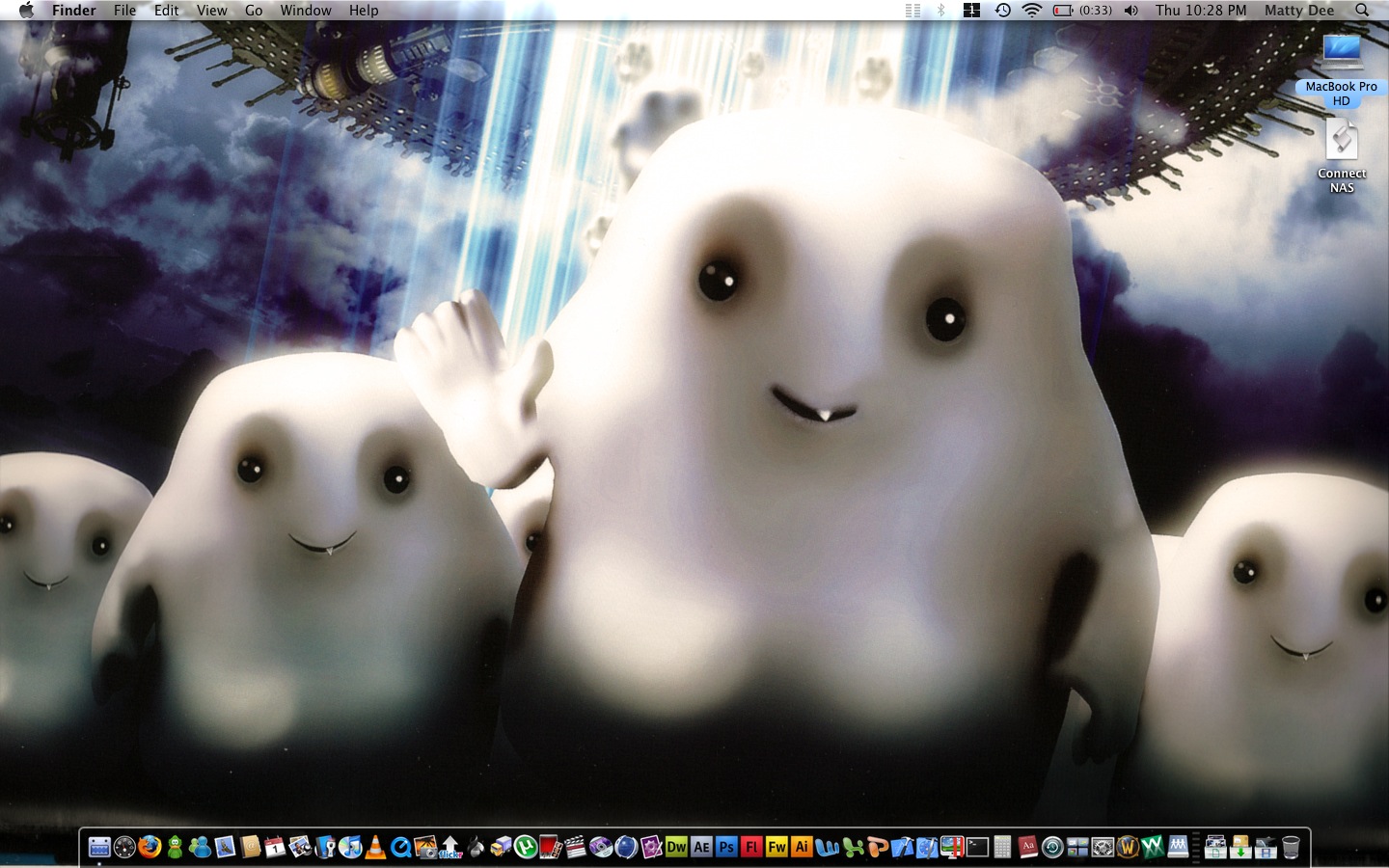Launch Adobe Dreamweaver from the Dock
The width and height of the screenshot is (1389, 868).
click(676, 847)
